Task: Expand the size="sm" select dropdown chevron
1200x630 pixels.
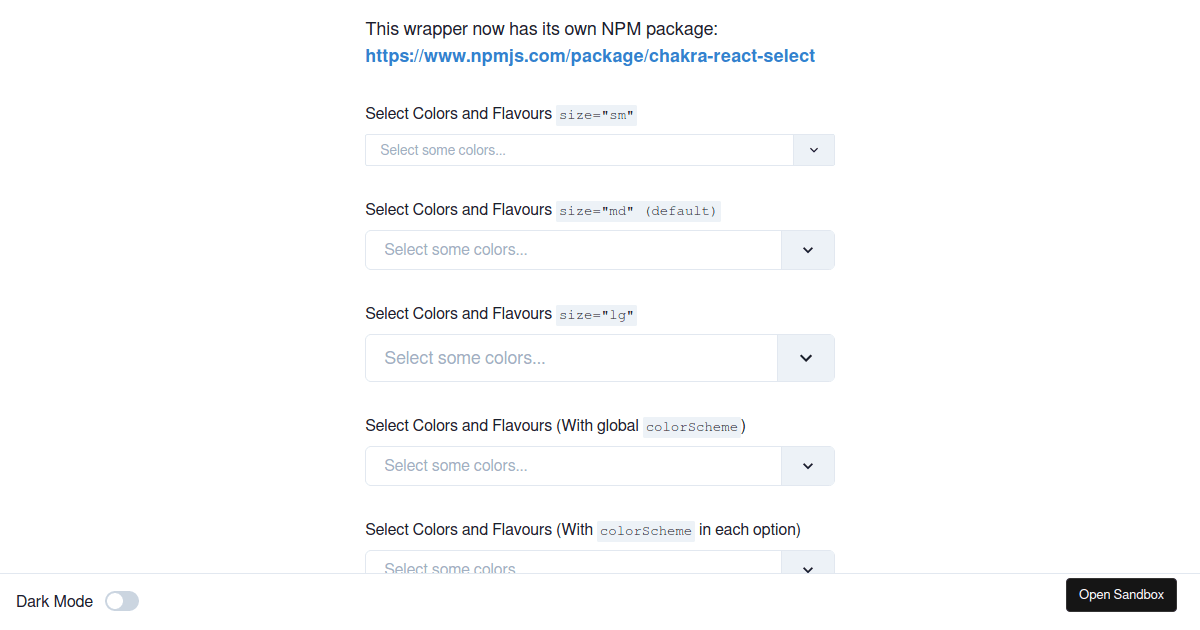Action: click(814, 150)
